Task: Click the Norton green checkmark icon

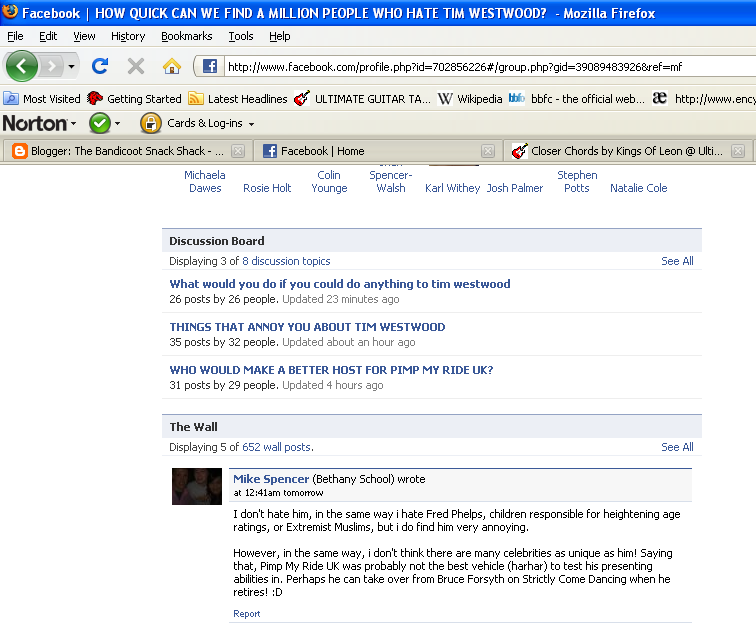Action: click(99, 123)
